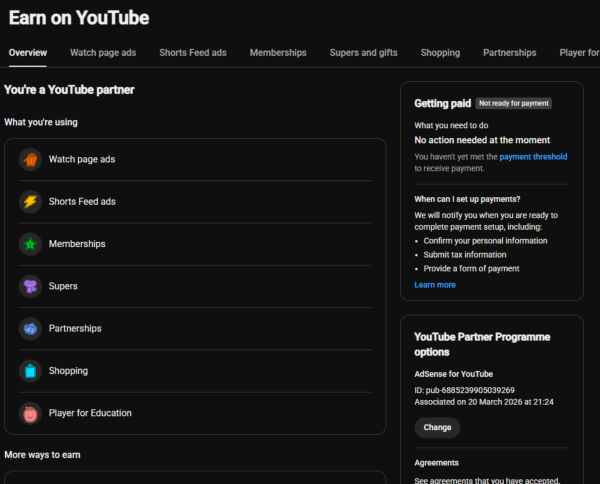The image size is (600, 484).
Task: Switch to the Overview tab
Action: 28,53
